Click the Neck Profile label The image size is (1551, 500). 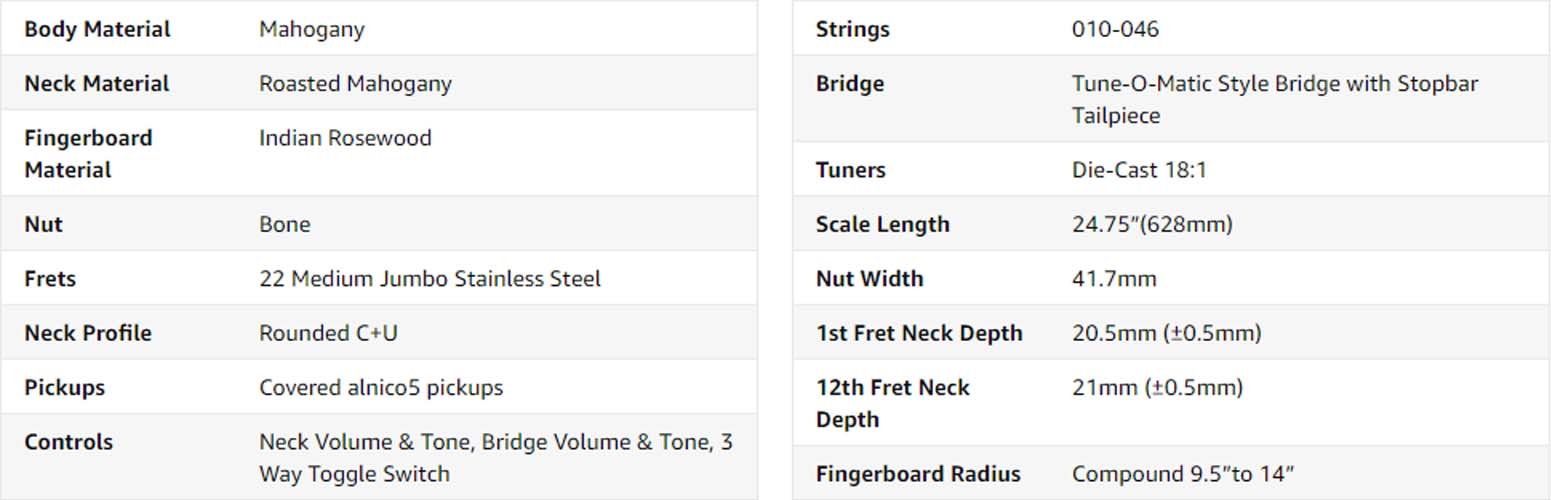pyautogui.click(x=88, y=333)
